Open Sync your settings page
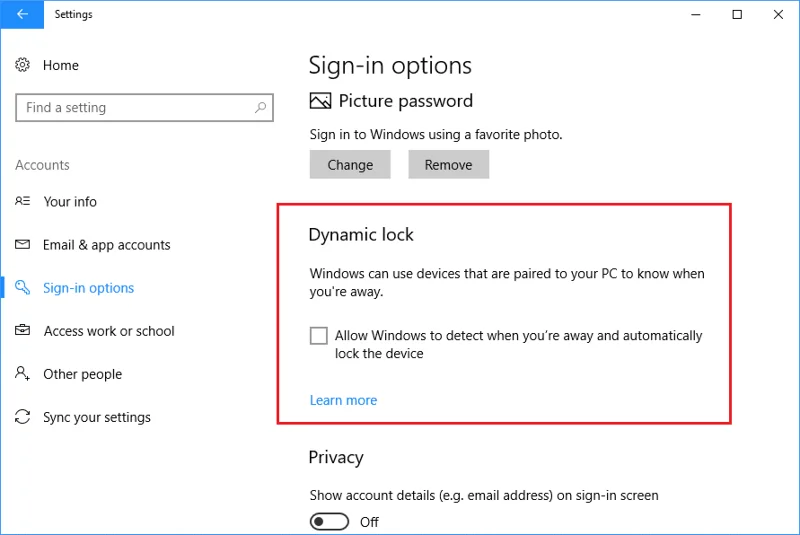 coord(97,417)
